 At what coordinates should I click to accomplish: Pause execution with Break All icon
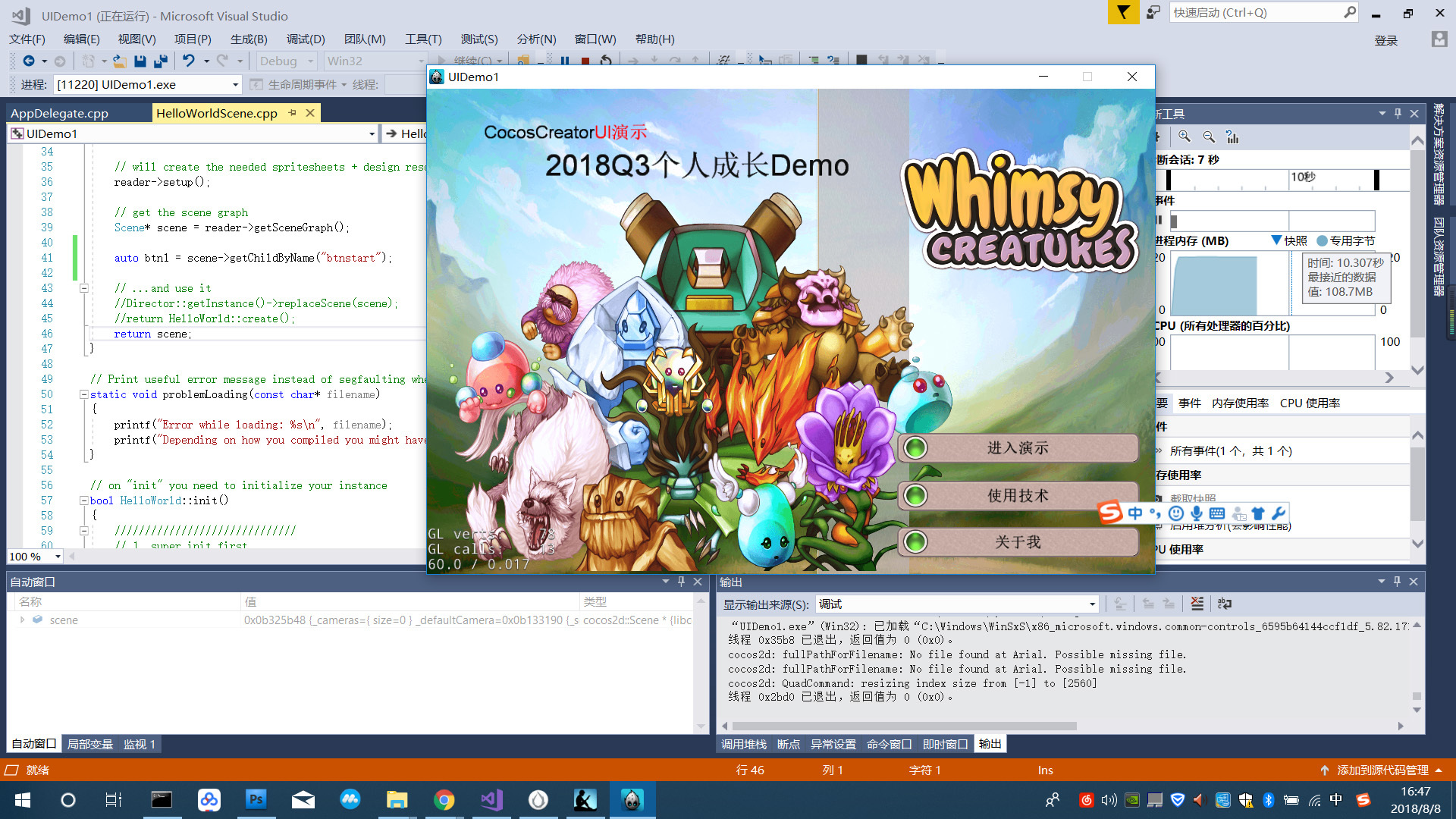point(565,61)
